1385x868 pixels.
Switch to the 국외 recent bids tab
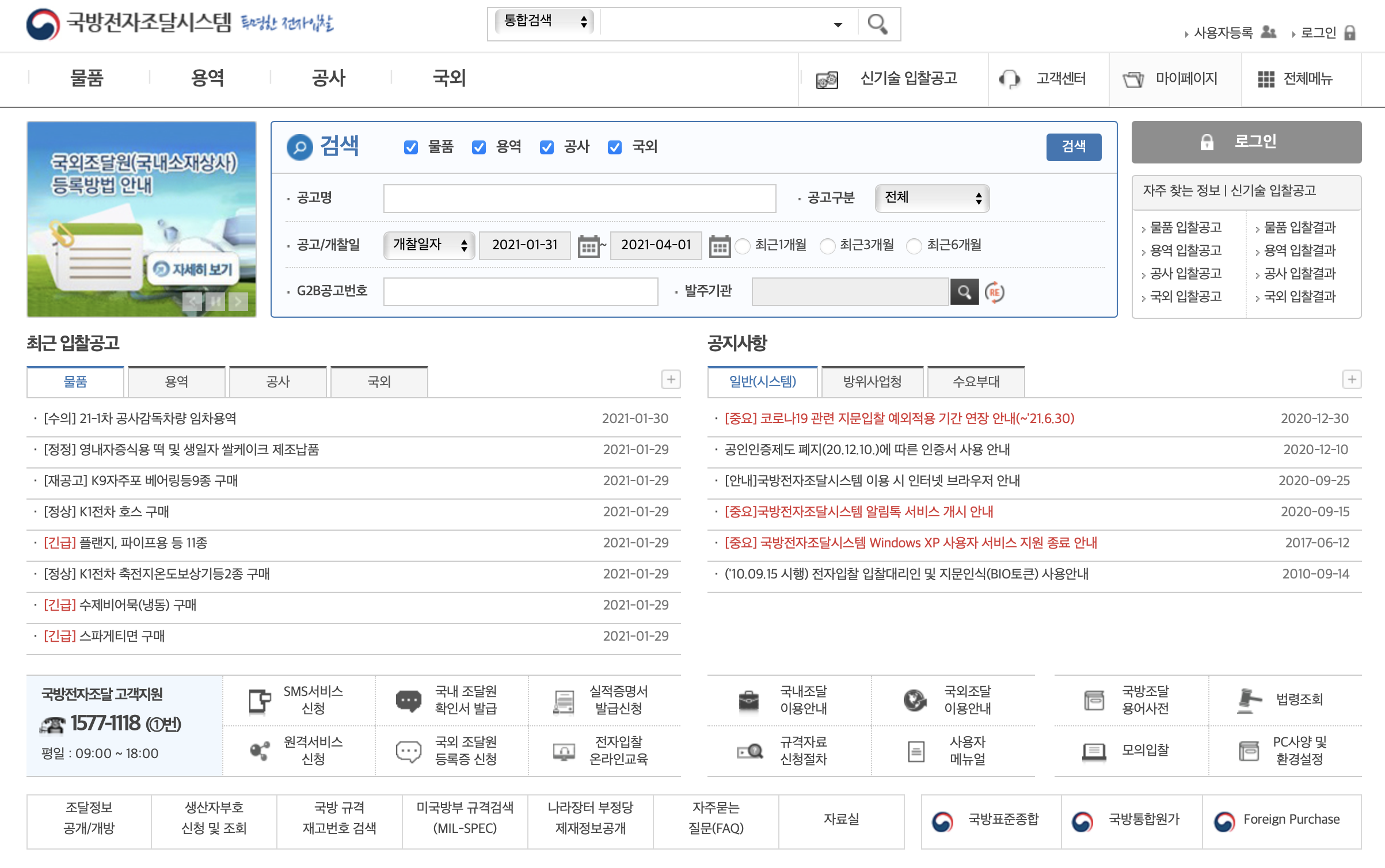(379, 382)
